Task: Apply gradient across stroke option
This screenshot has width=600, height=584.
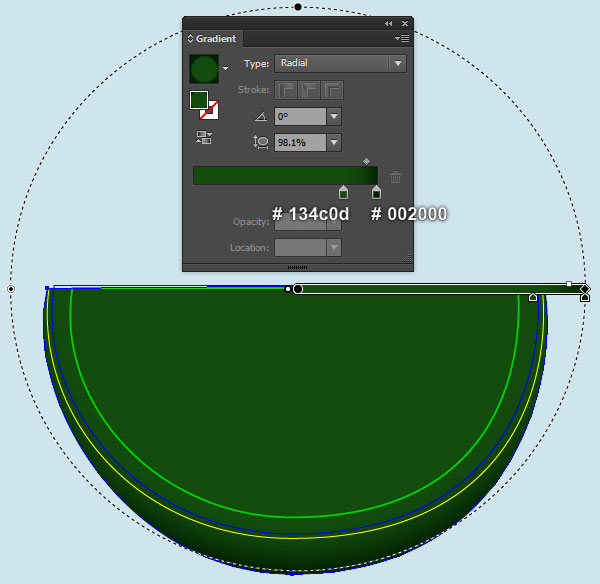Action: click(332, 90)
